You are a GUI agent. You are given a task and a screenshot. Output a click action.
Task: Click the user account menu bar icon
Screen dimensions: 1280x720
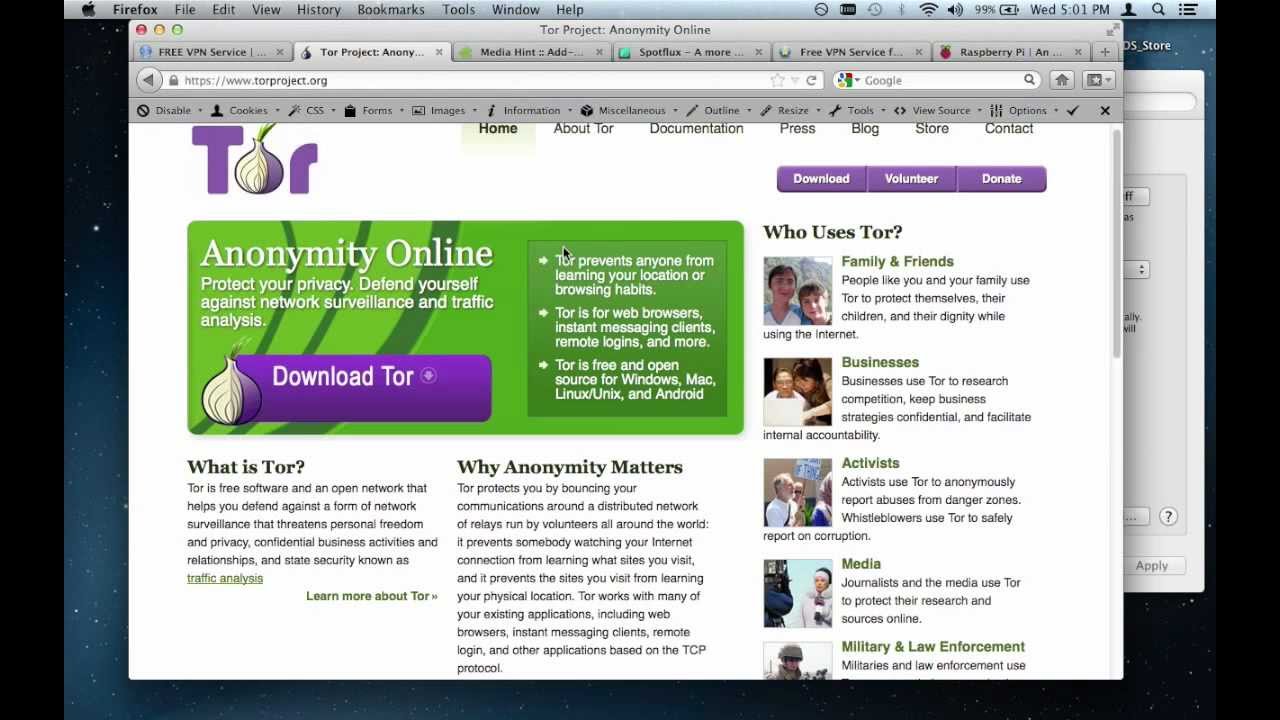tap(1130, 10)
